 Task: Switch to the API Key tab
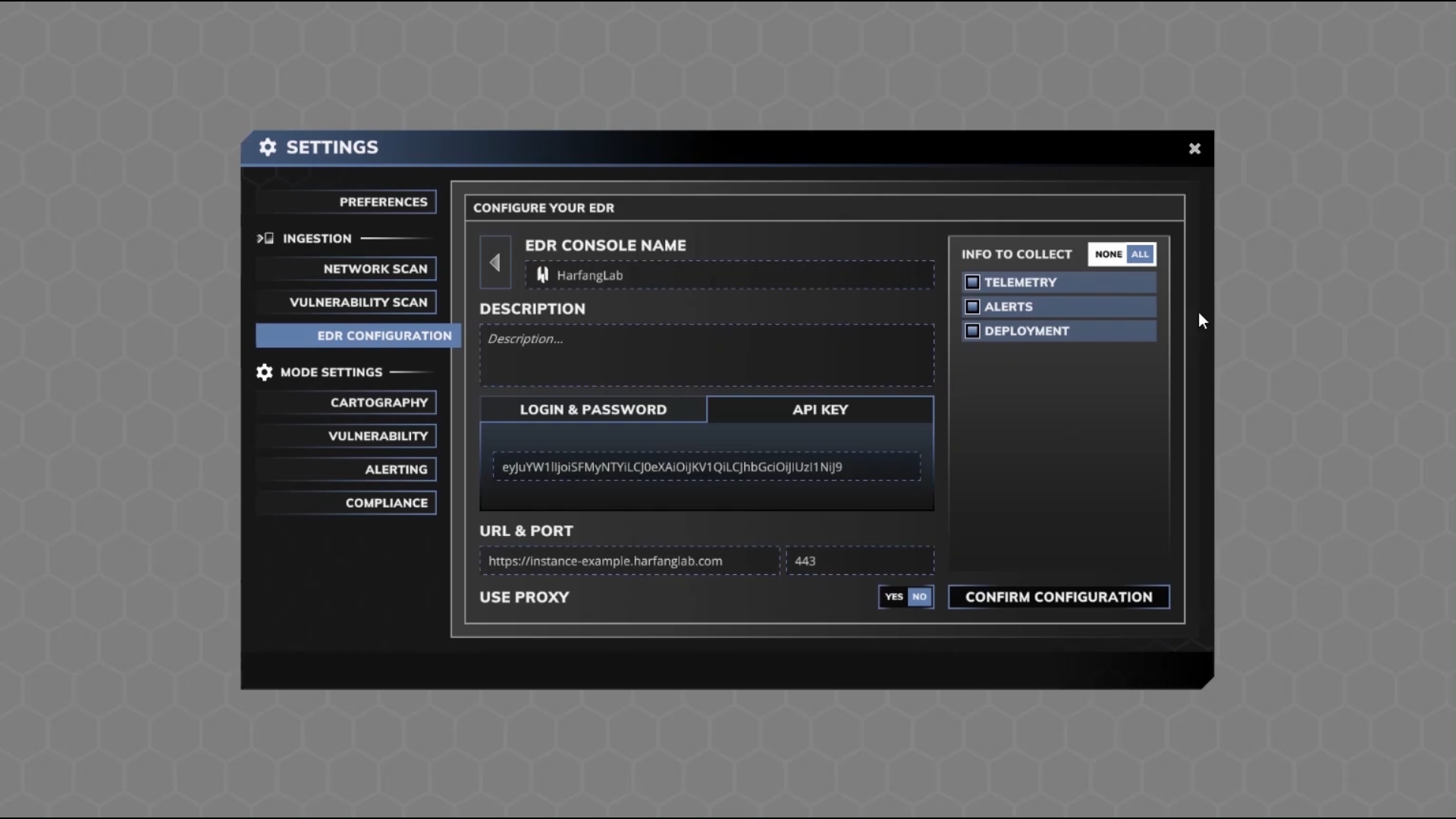click(x=820, y=409)
